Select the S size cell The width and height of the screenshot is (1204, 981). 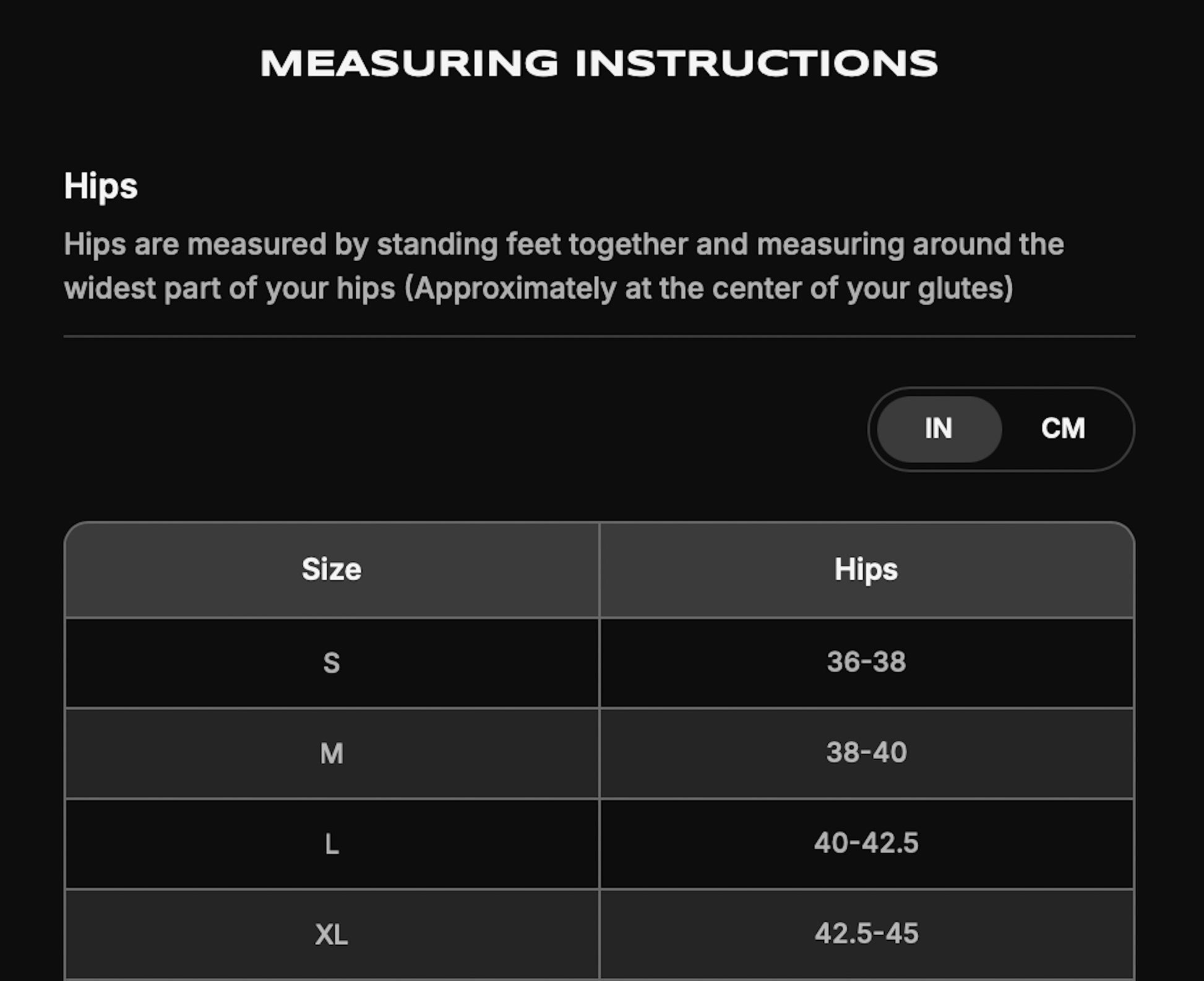332,663
